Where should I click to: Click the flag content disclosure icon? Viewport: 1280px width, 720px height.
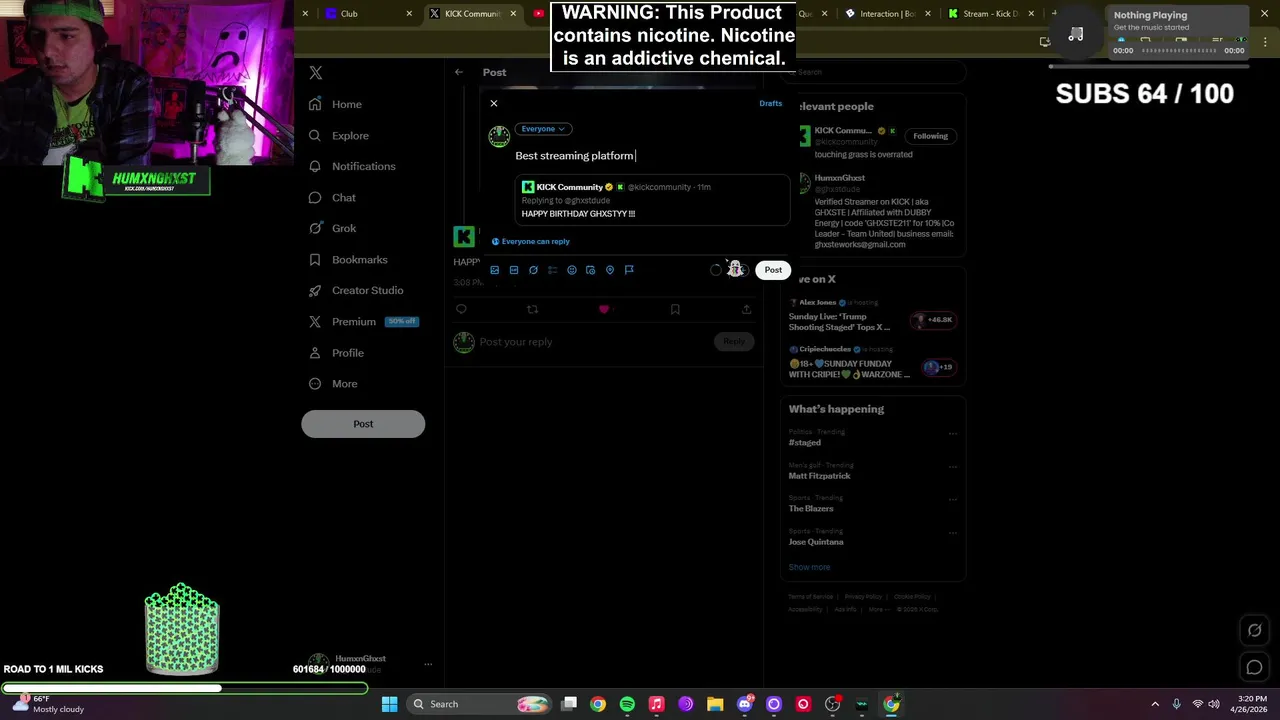coord(629,270)
